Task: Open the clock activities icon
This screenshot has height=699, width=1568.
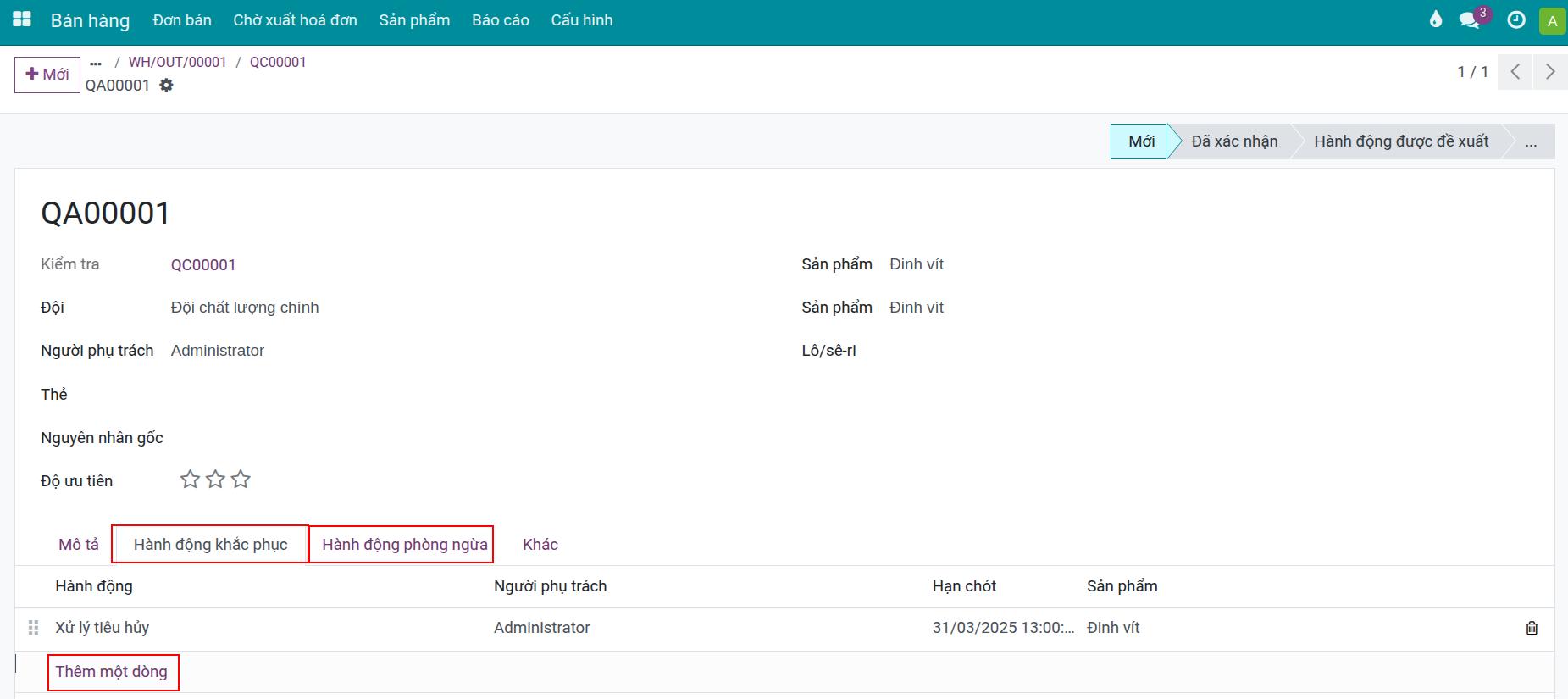Action: pos(1516,20)
